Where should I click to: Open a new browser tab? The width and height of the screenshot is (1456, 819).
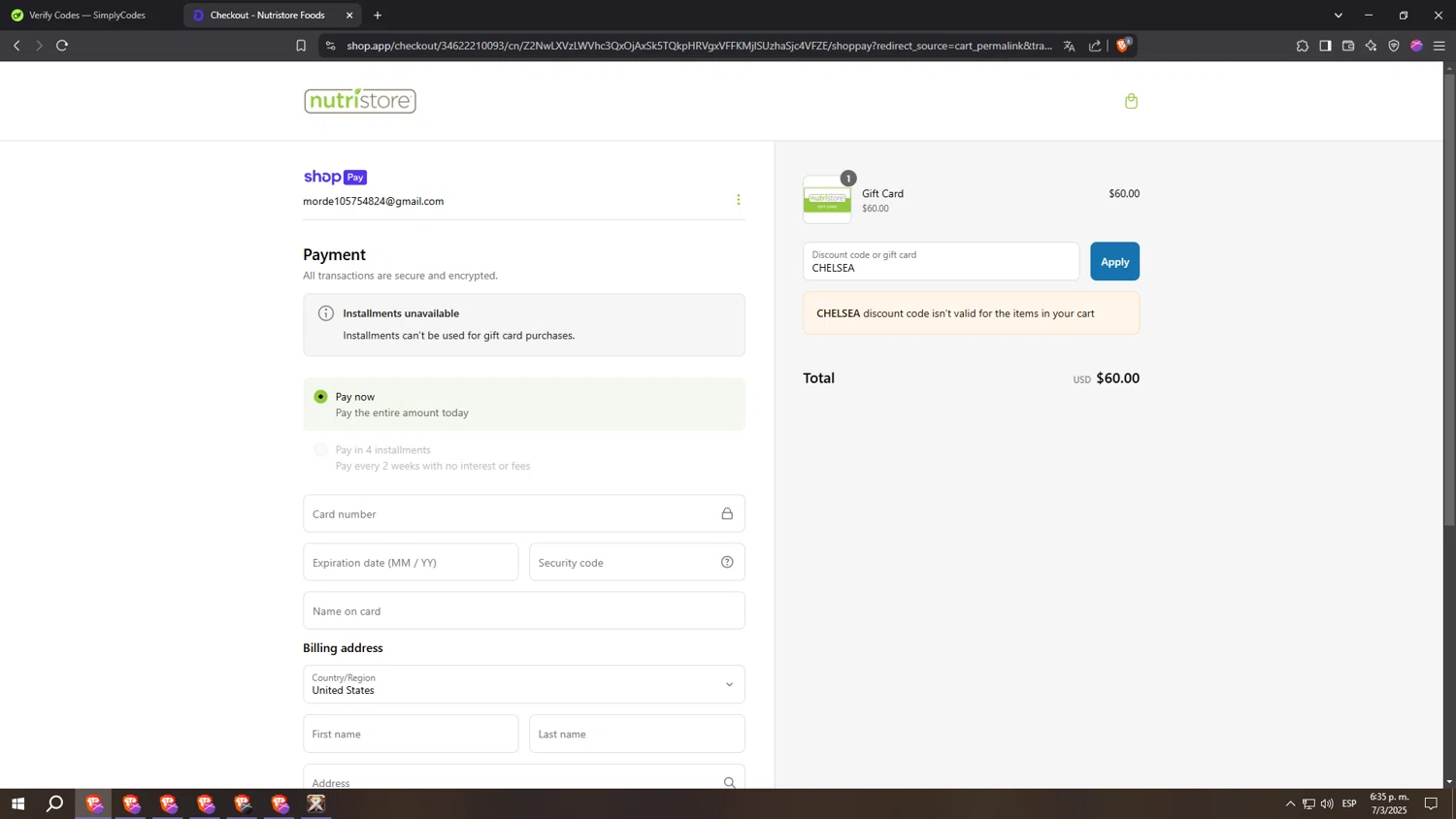378,16
